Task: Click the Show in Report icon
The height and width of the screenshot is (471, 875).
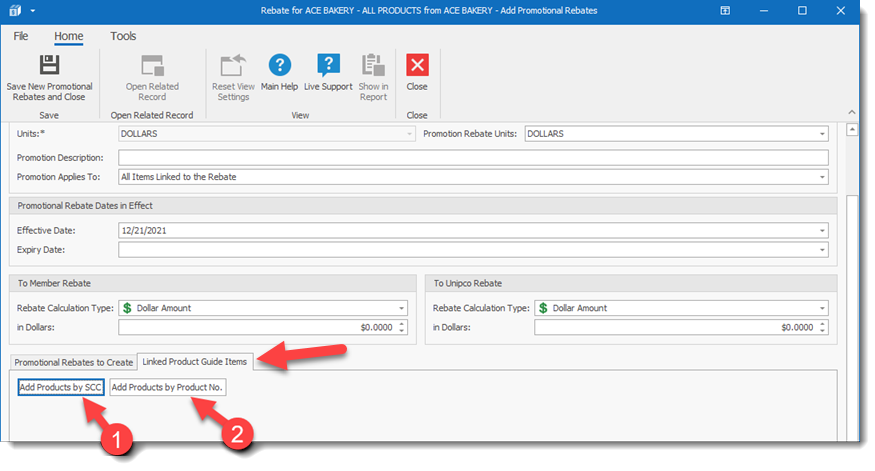Action: (x=373, y=66)
